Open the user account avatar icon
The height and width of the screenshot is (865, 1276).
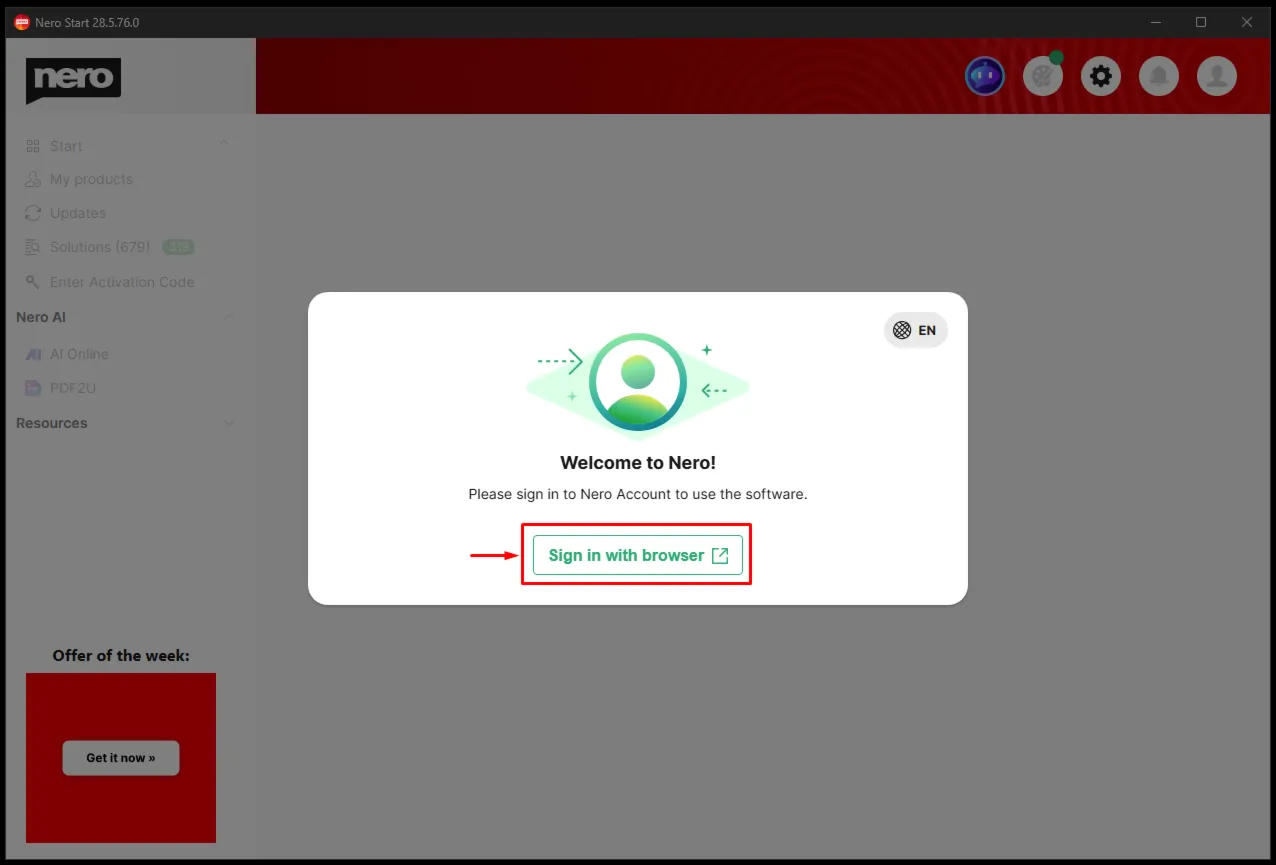pos(1217,76)
